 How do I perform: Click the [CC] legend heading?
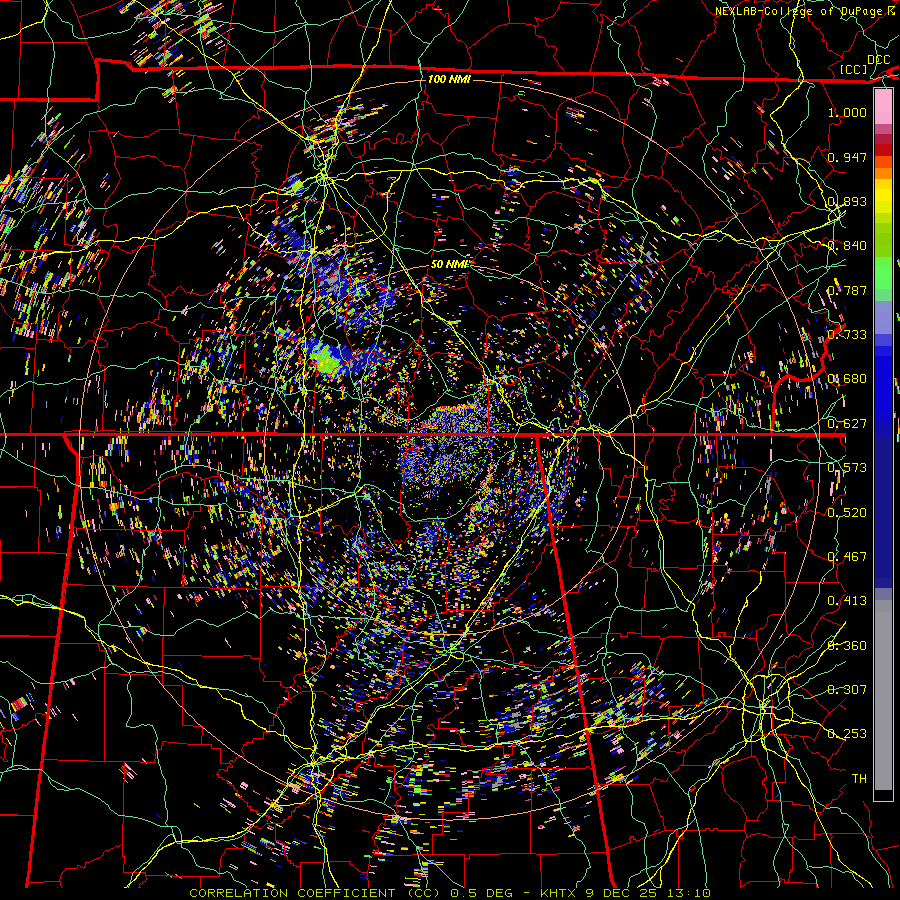[x=854, y=69]
